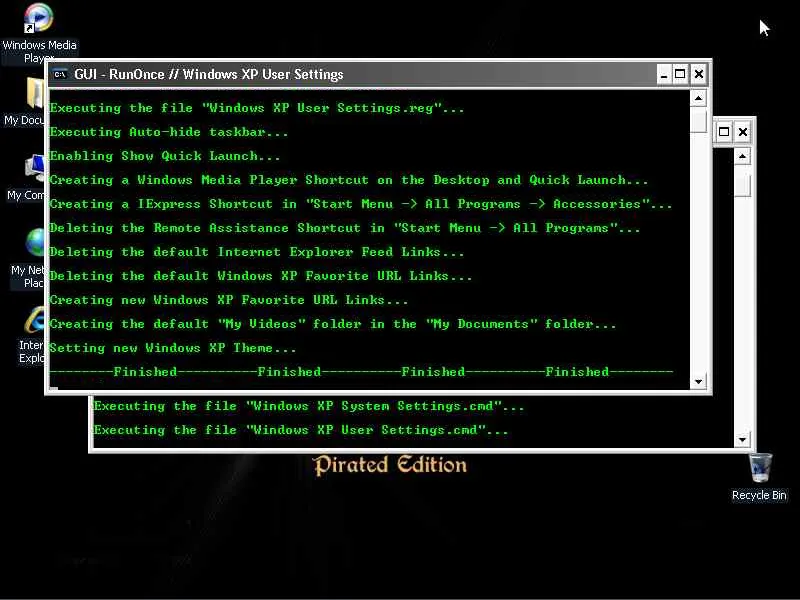Click the line 'Enabling Show Quick Launch...'
The width and height of the screenshot is (800, 600).
coord(165,156)
